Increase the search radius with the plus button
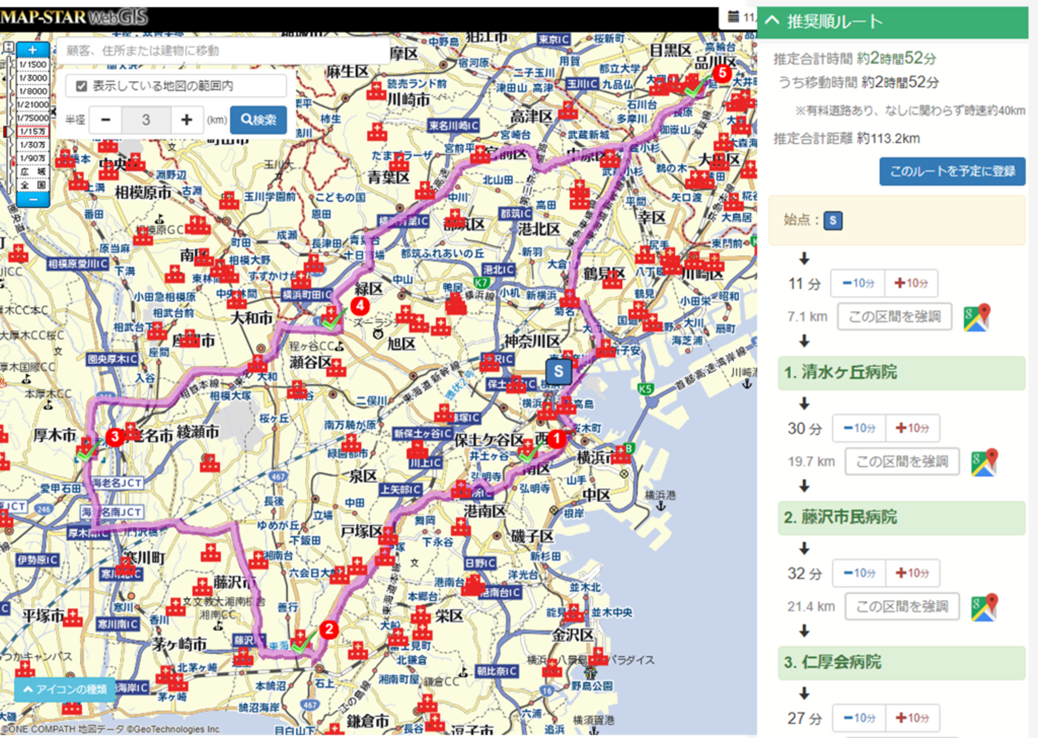Viewport: 1038px width, 738px height. click(187, 120)
